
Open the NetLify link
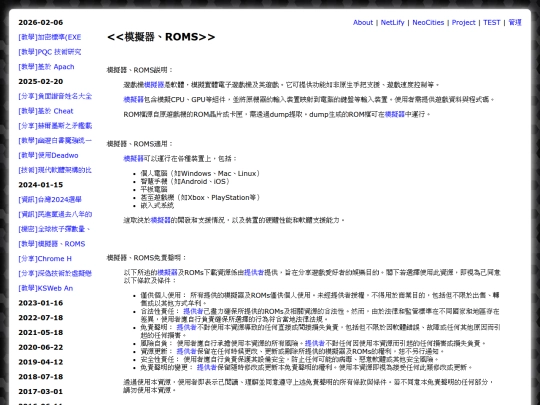click(392, 22)
